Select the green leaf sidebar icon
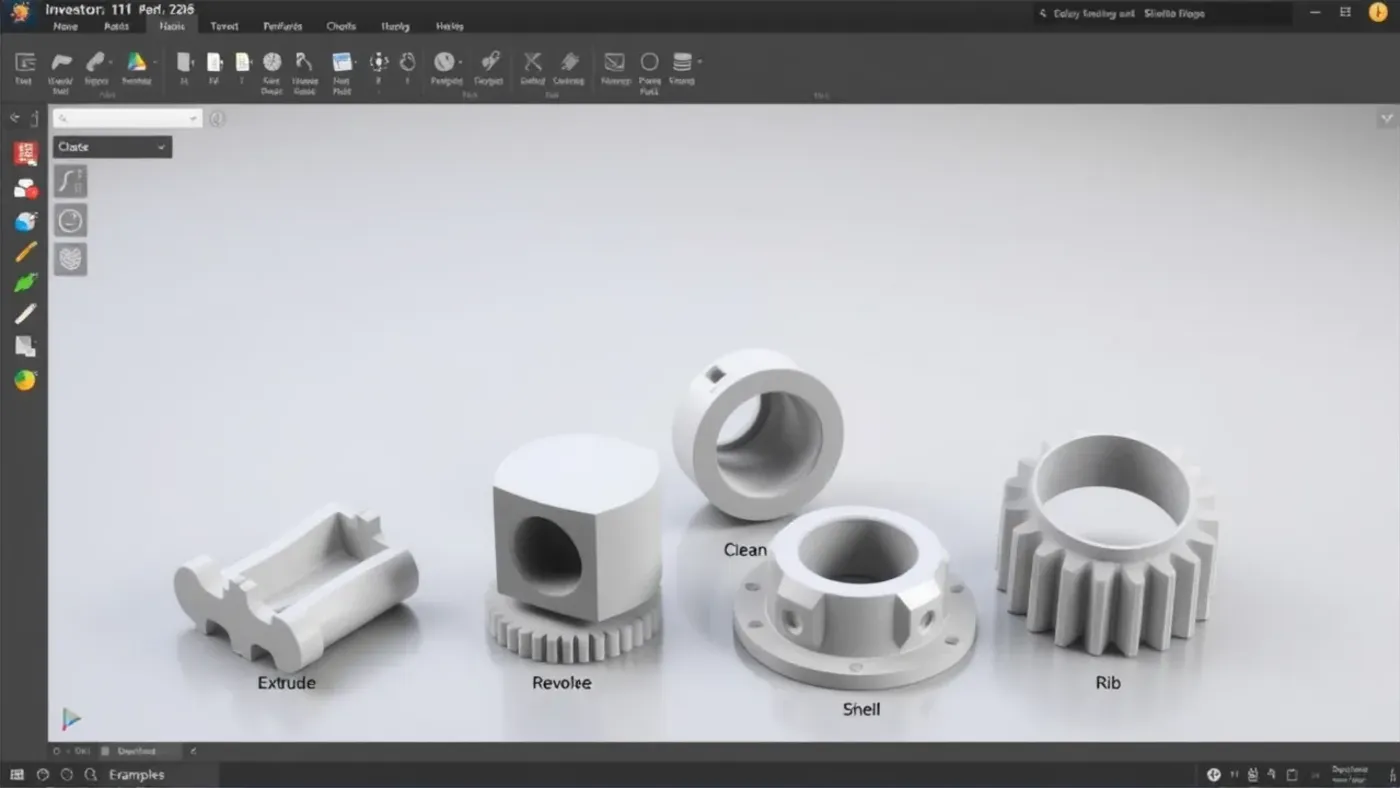This screenshot has width=1400, height=788. point(25,283)
